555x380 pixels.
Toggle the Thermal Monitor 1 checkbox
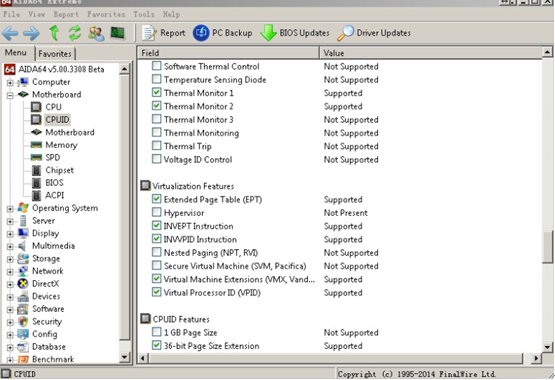[156, 92]
